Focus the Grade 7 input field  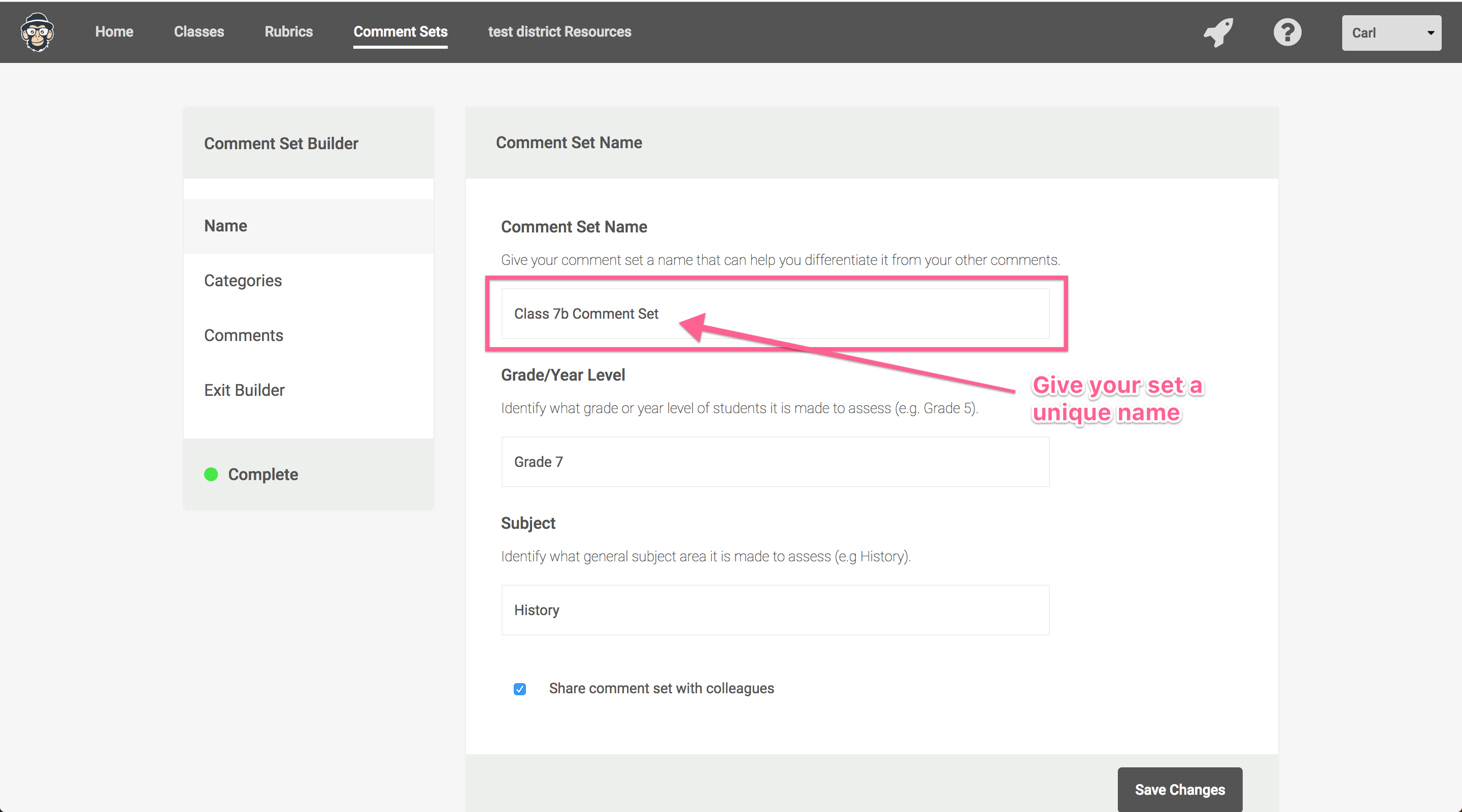coord(775,462)
